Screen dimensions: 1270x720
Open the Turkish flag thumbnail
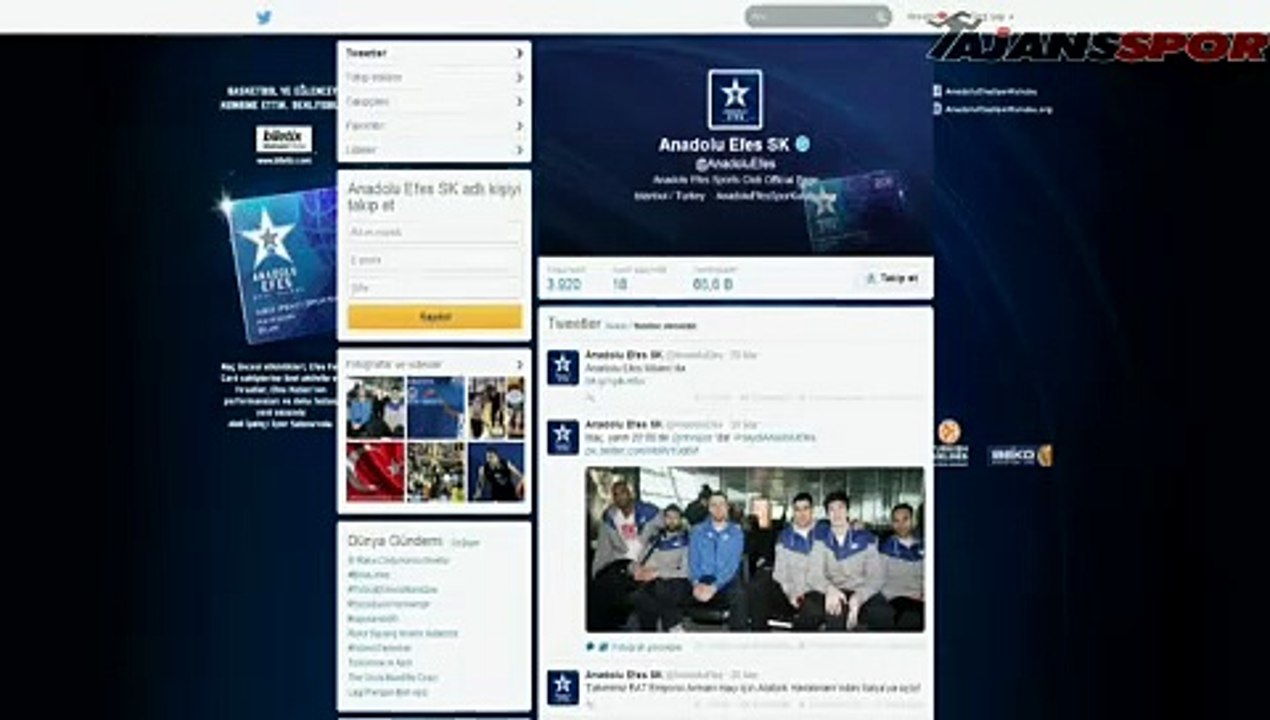click(x=375, y=472)
